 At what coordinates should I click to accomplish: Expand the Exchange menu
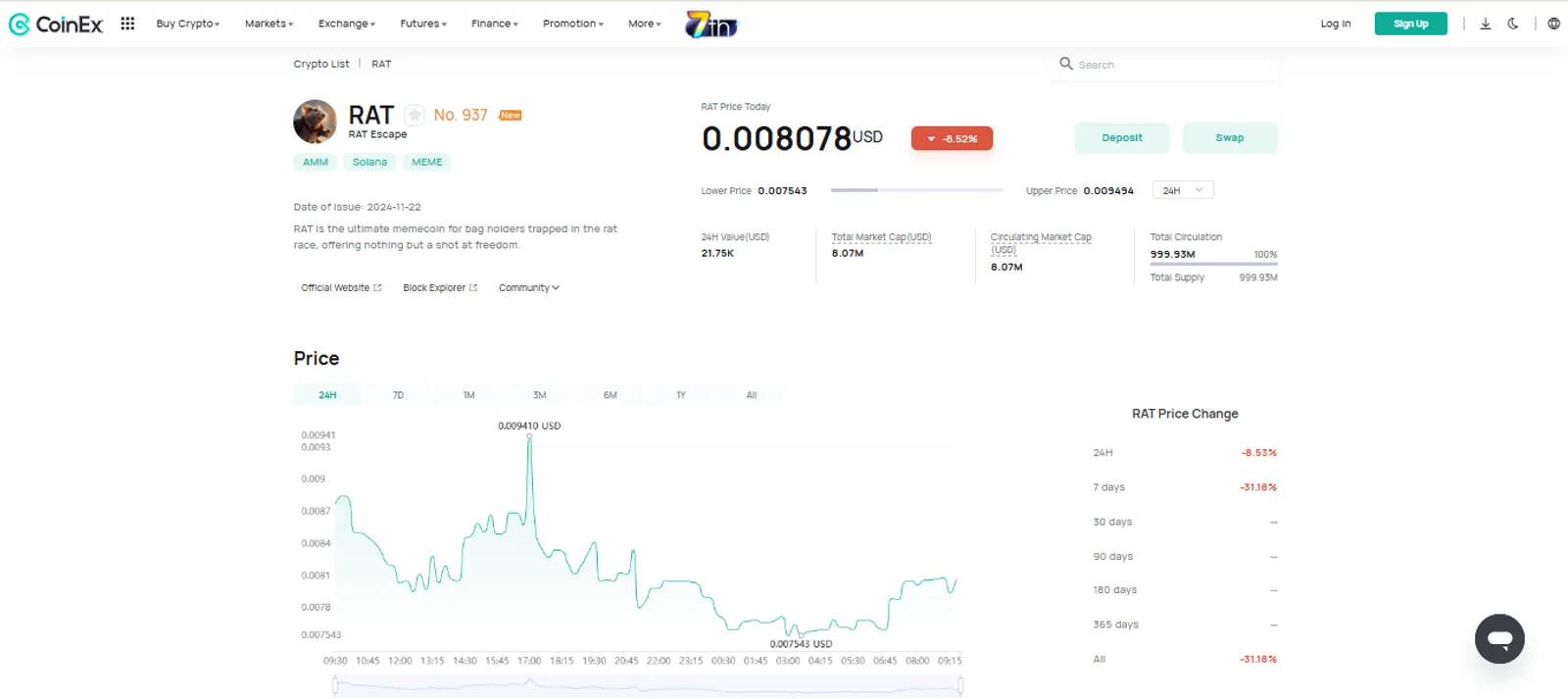[x=347, y=24]
